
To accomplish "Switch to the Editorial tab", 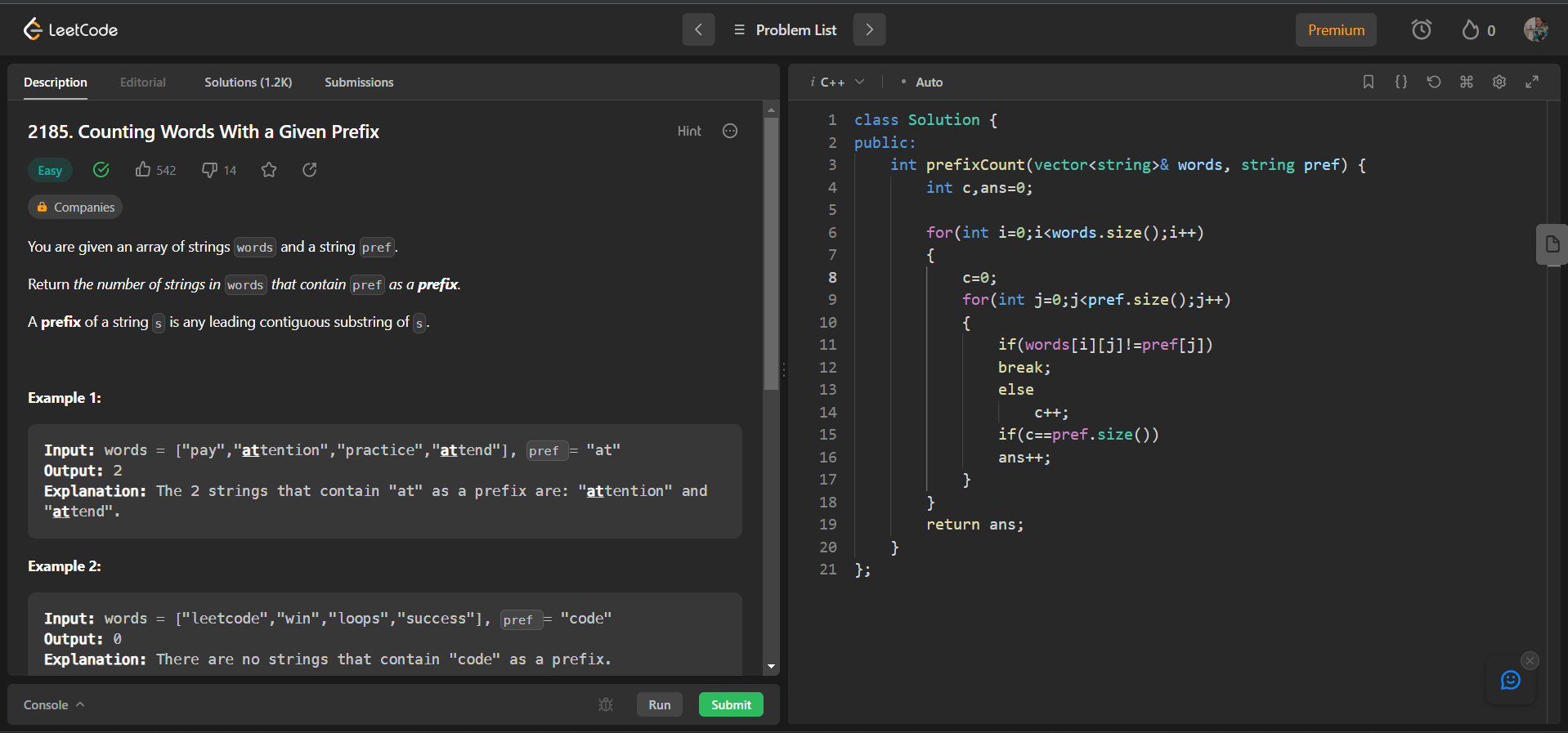I will 143,83.
